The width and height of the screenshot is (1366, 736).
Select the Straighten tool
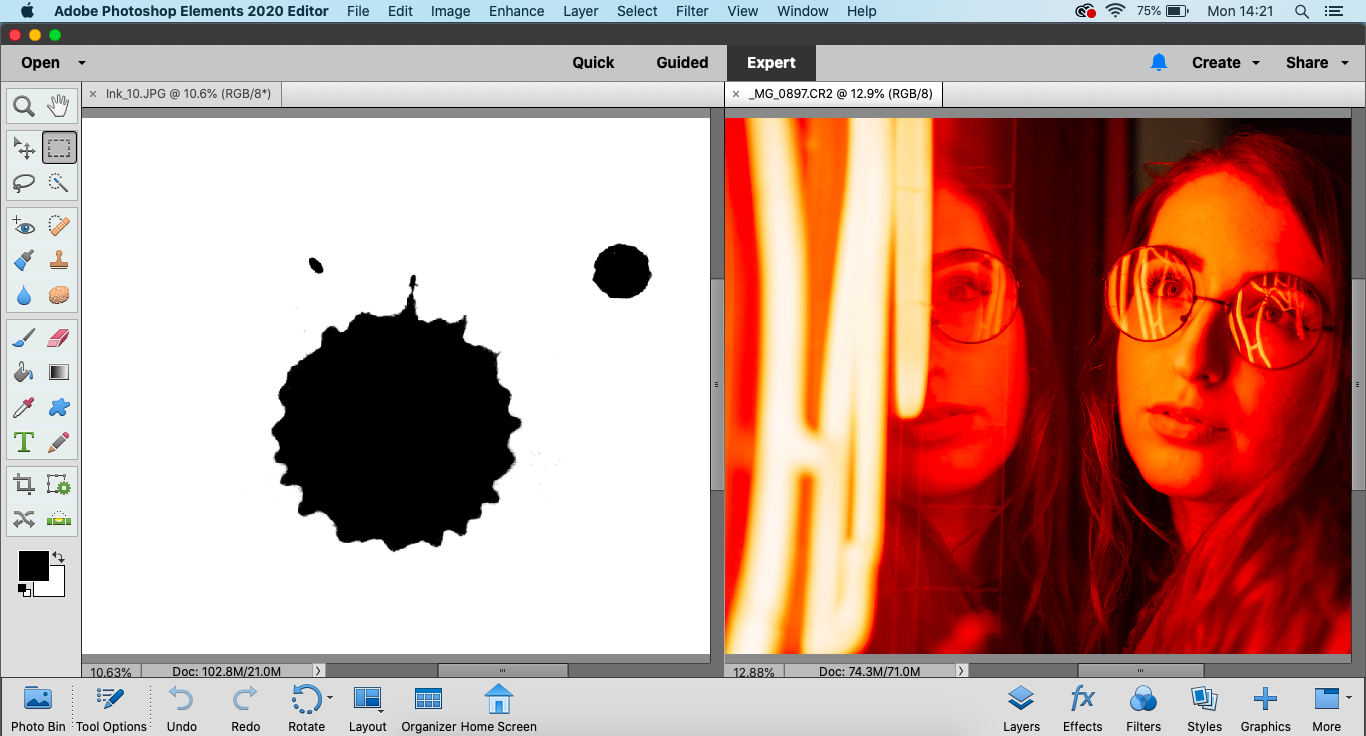click(59, 520)
